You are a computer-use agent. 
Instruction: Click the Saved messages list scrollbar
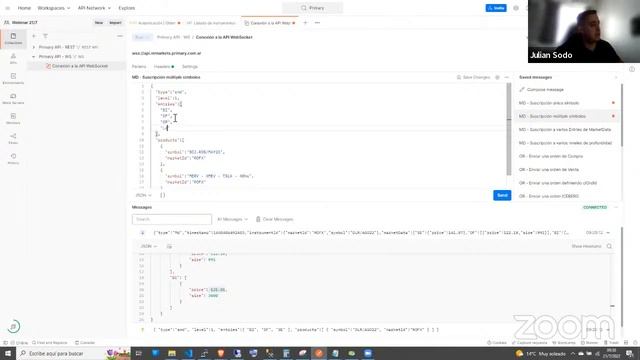[622, 115]
